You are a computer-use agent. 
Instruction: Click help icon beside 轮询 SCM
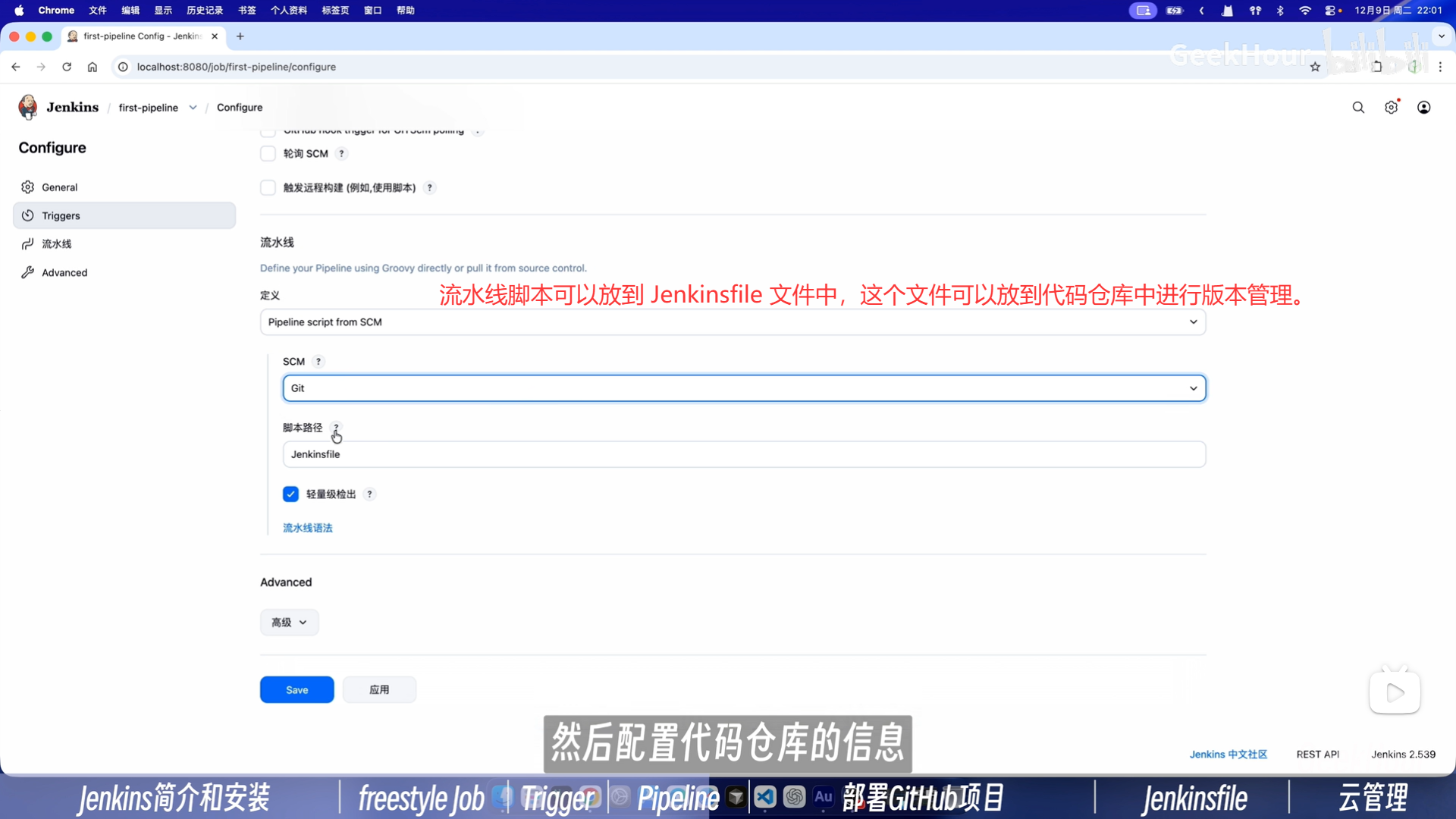(342, 154)
